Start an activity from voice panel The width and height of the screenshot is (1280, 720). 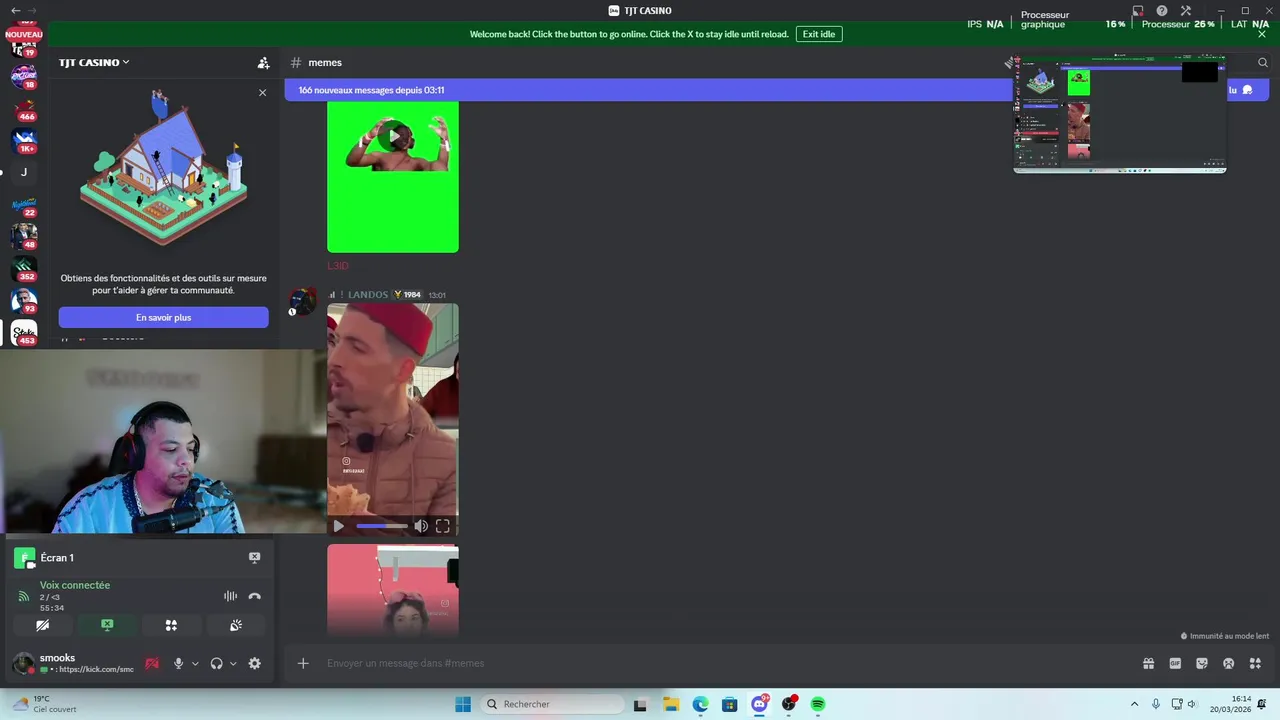pyautogui.click(x=171, y=625)
